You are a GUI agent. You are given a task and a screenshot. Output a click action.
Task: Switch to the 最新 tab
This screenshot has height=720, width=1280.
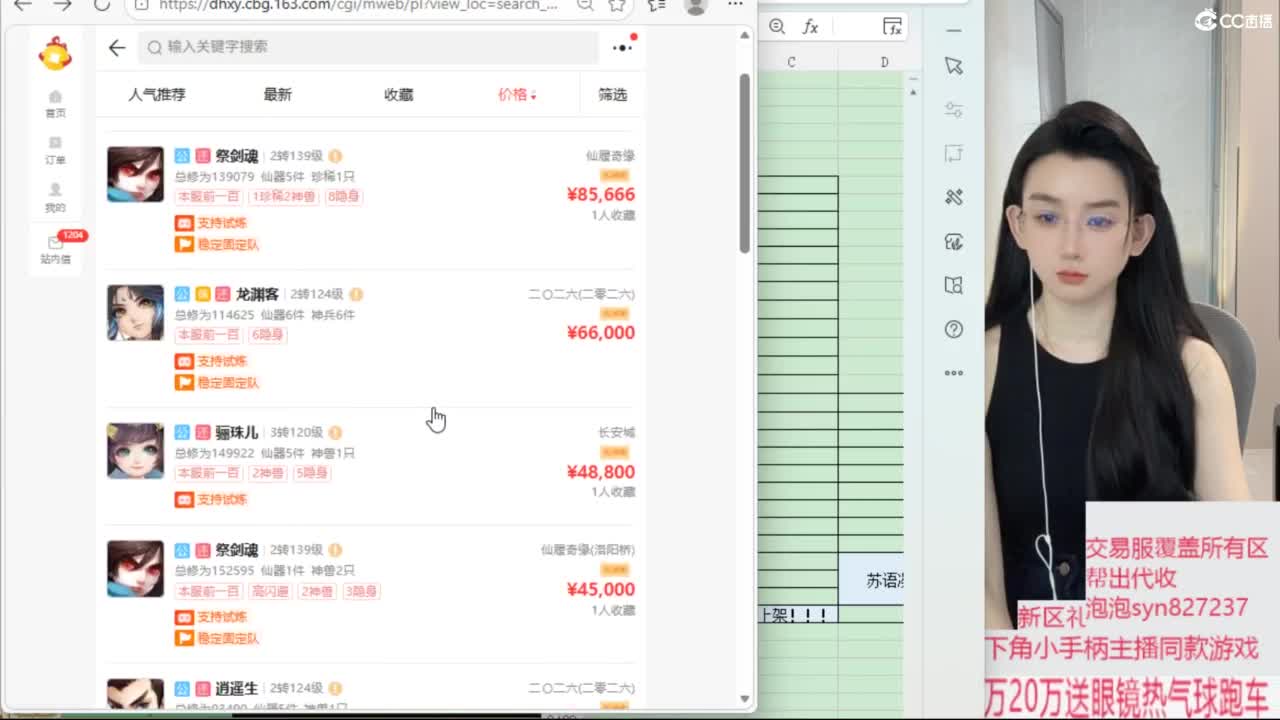point(277,94)
